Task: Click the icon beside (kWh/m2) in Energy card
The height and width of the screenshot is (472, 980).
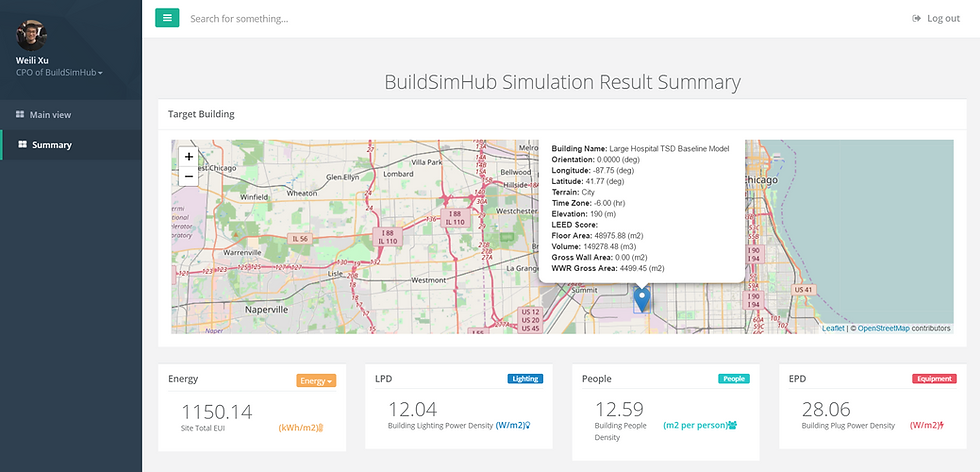Action: [321, 428]
